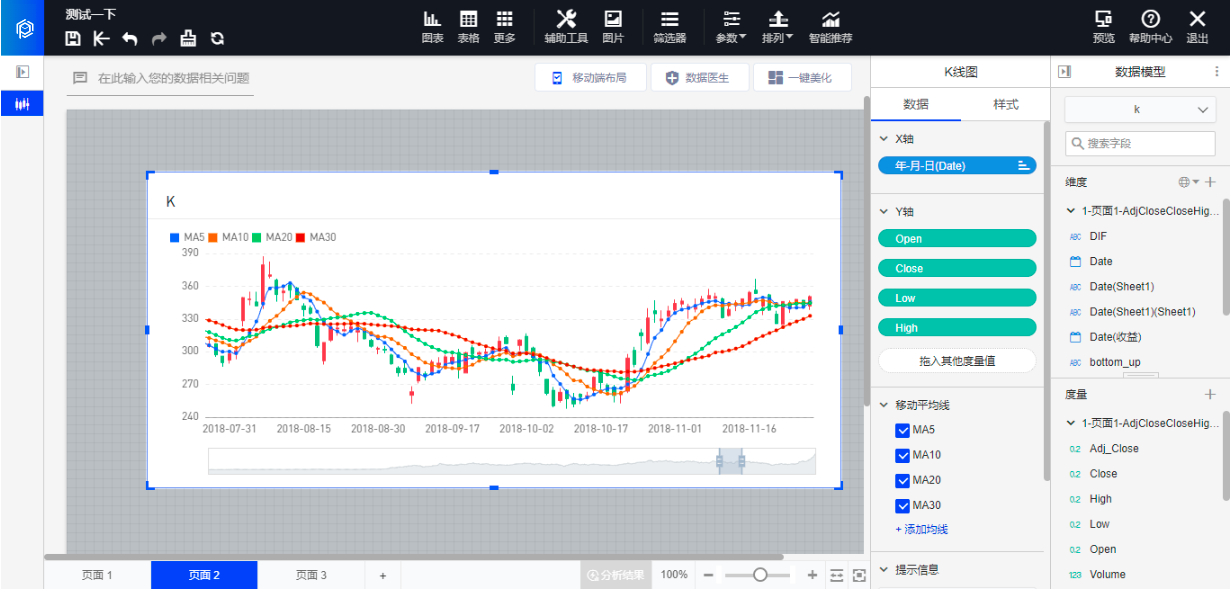Uncheck the MA5 checkbox

903,430
